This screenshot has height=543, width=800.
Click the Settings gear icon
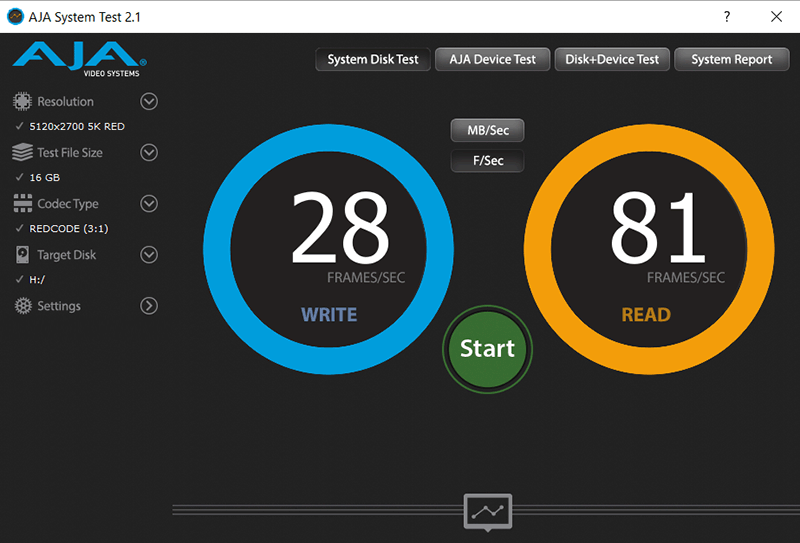click(x=23, y=306)
